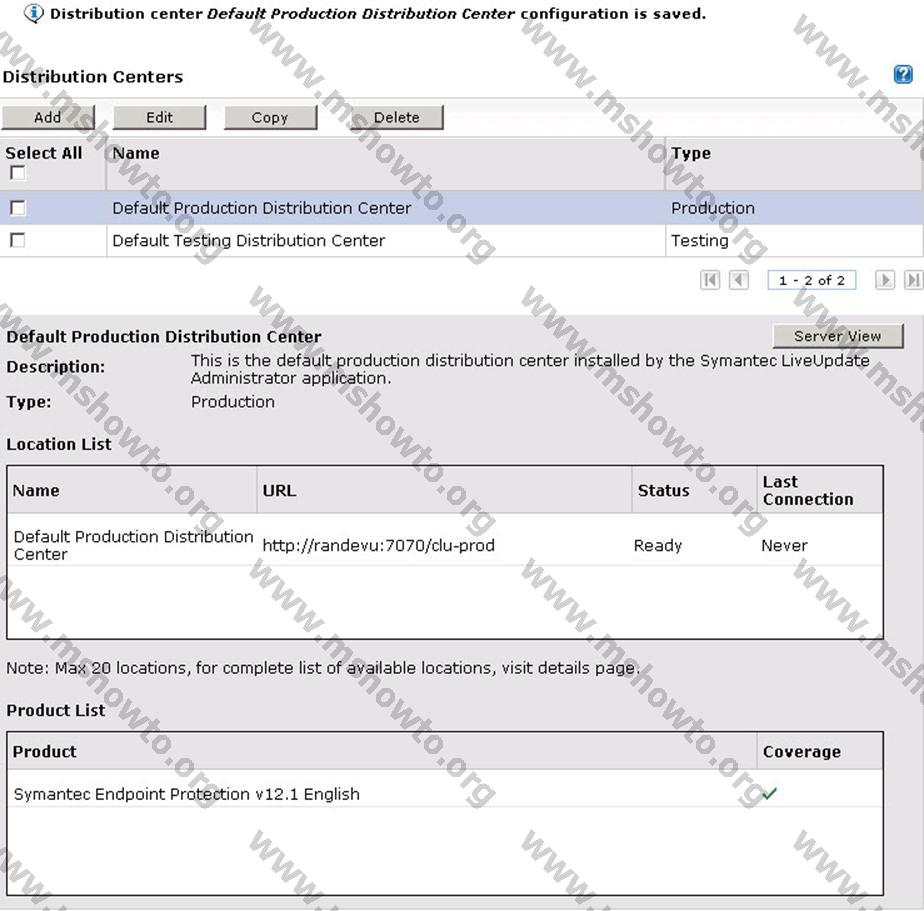This screenshot has height=911, width=924.
Task: Click the info icon beside saved message
Action: click(x=34, y=13)
